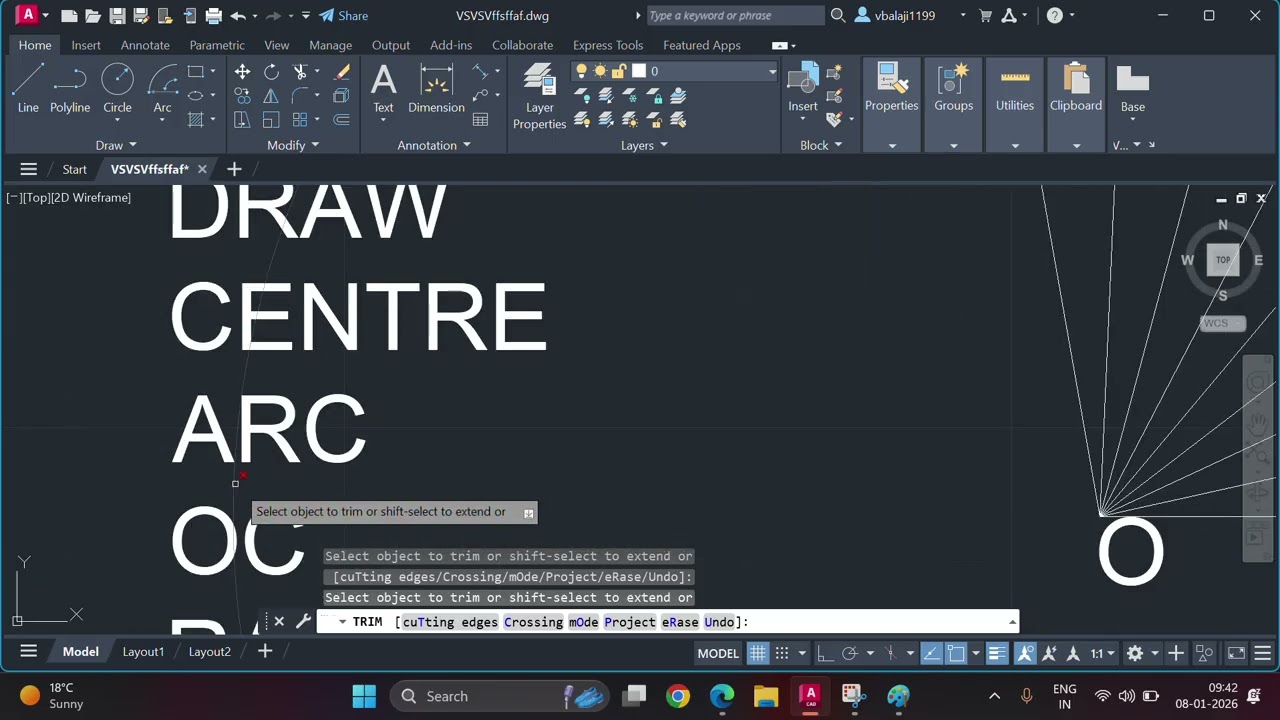Click the Table tool icon
The image size is (1280, 720).
[480, 120]
